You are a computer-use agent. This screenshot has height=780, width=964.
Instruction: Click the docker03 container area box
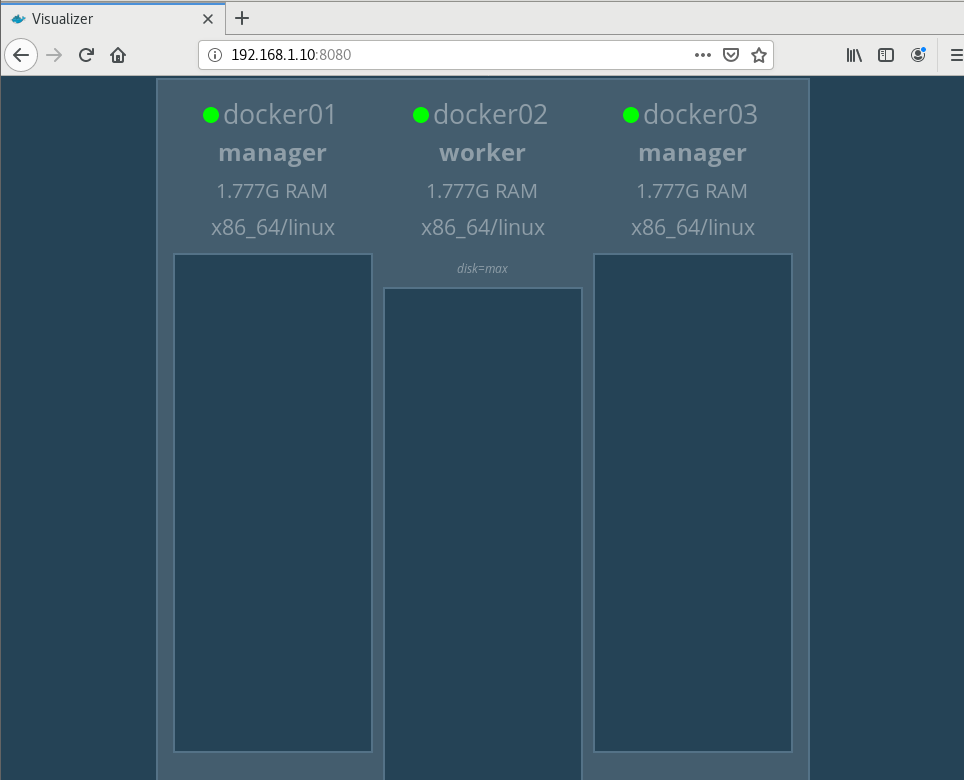693,503
